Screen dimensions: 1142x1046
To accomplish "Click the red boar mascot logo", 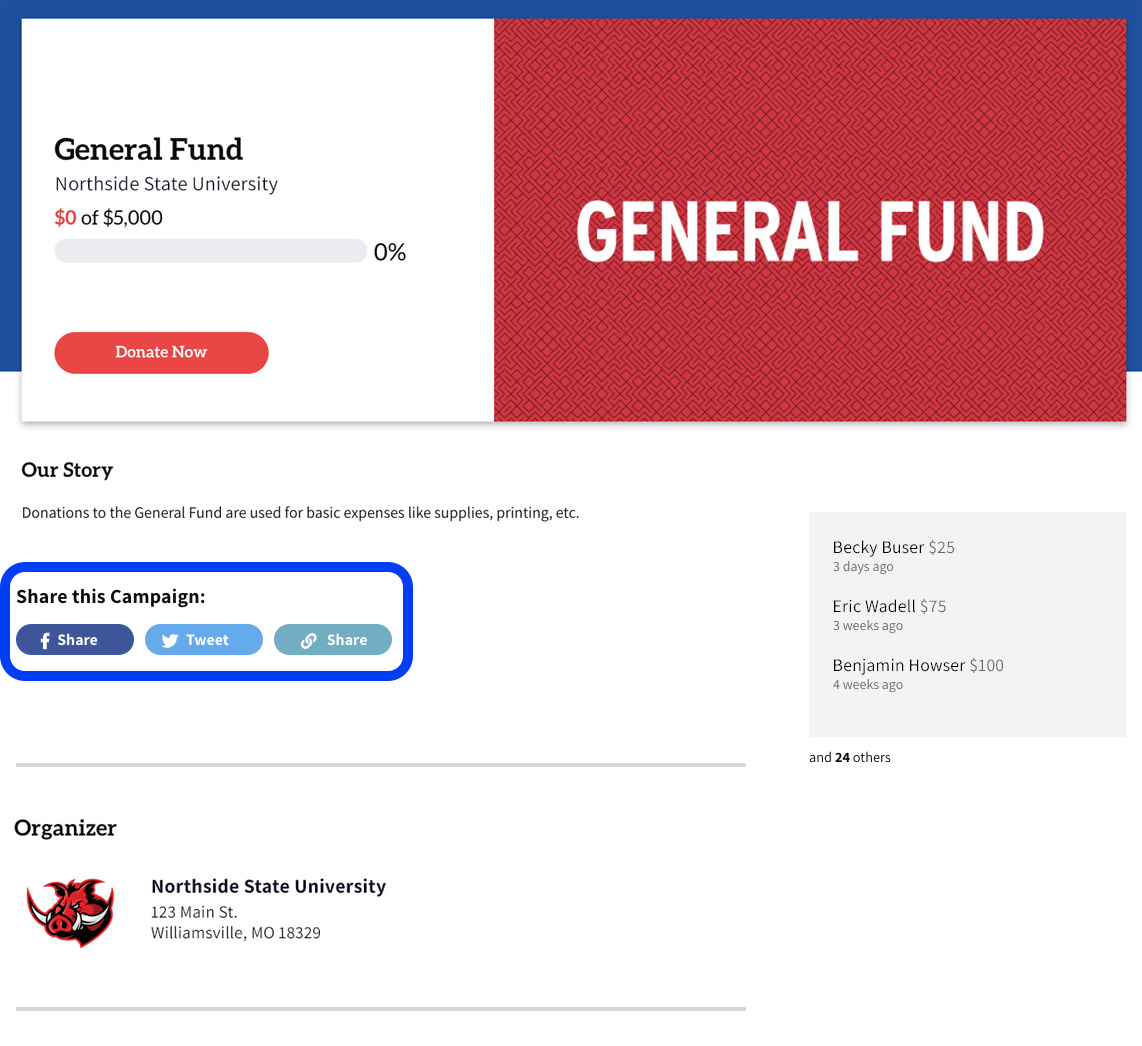I will tap(71, 912).
